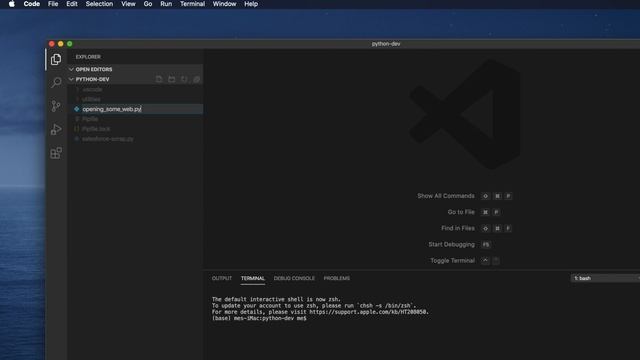The width and height of the screenshot is (640, 360).
Task: Open the Terminal menu
Action: (192, 4)
